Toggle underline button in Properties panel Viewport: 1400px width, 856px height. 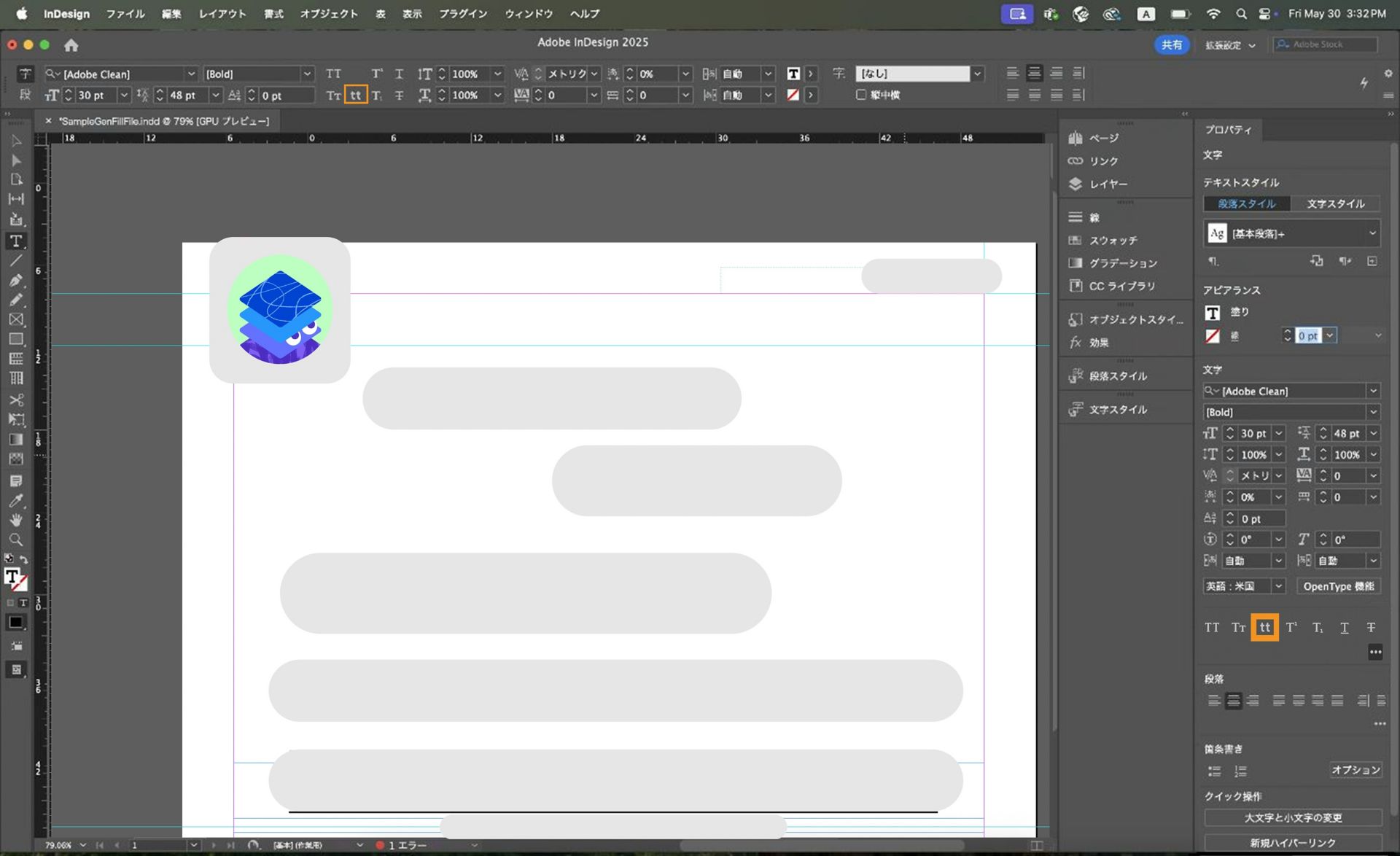click(1345, 627)
